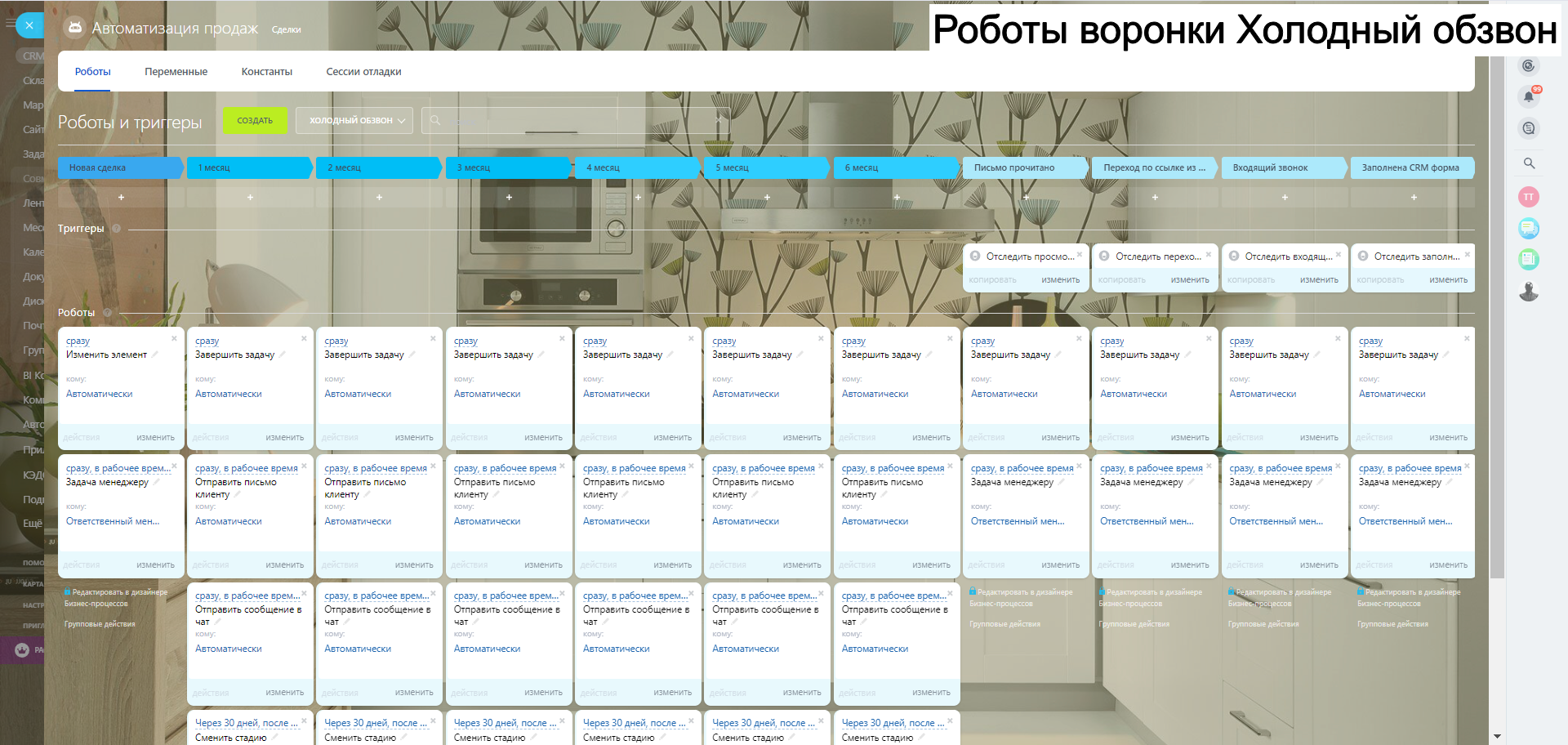Image resolution: width=1568 pixels, height=745 pixels.
Task: Open the chat list icon below the bell
Action: tap(1529, 128)
